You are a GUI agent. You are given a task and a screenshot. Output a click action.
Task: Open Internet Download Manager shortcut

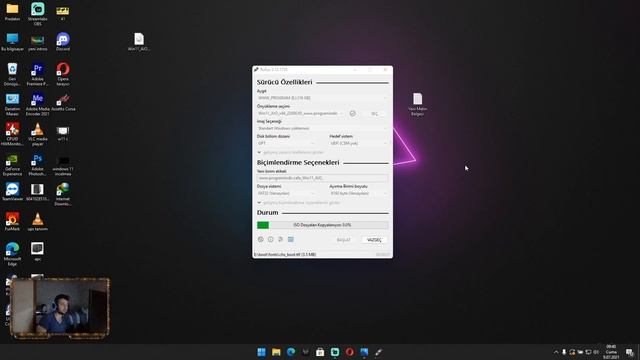[x=63, y=194]
